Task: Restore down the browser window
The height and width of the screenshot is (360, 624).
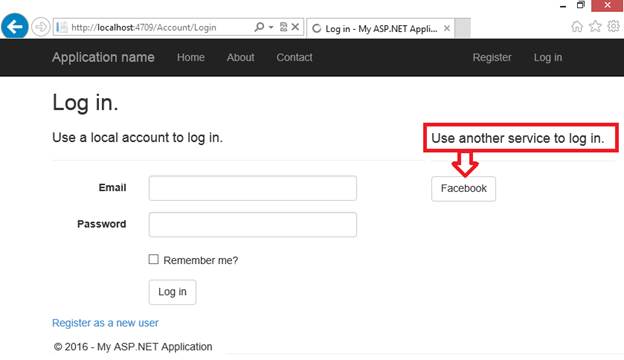Action: (581, 5)
